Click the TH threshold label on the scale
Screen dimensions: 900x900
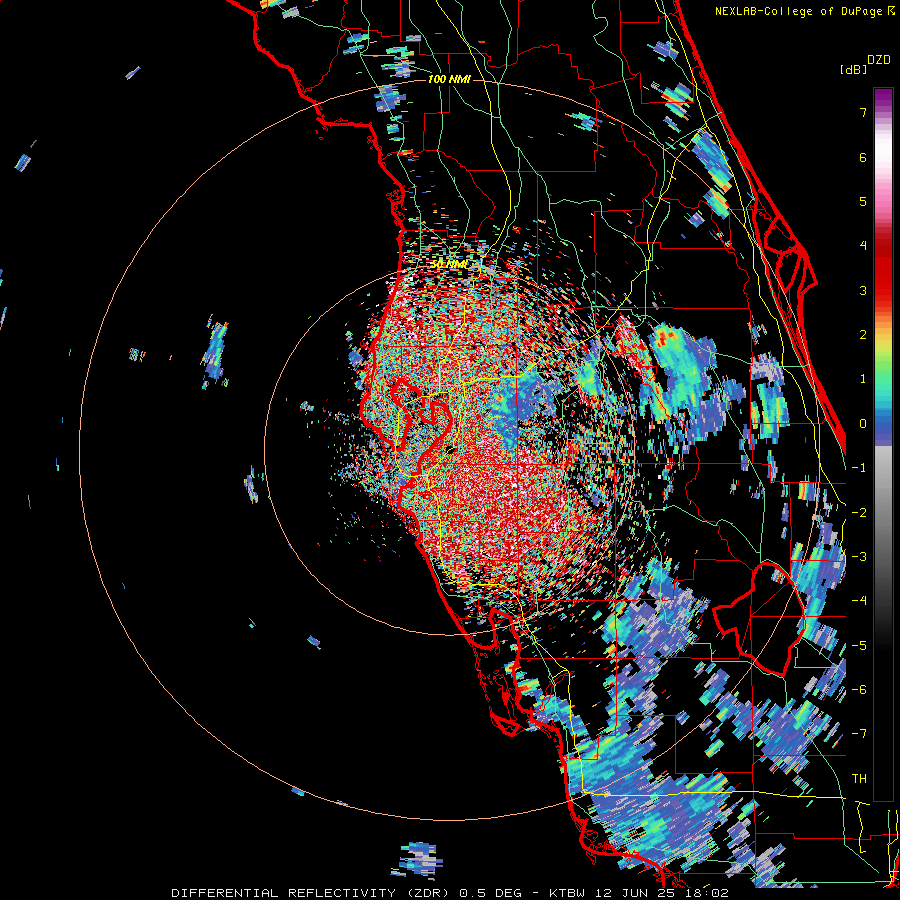pyautogui.click(x=859, y=779)
